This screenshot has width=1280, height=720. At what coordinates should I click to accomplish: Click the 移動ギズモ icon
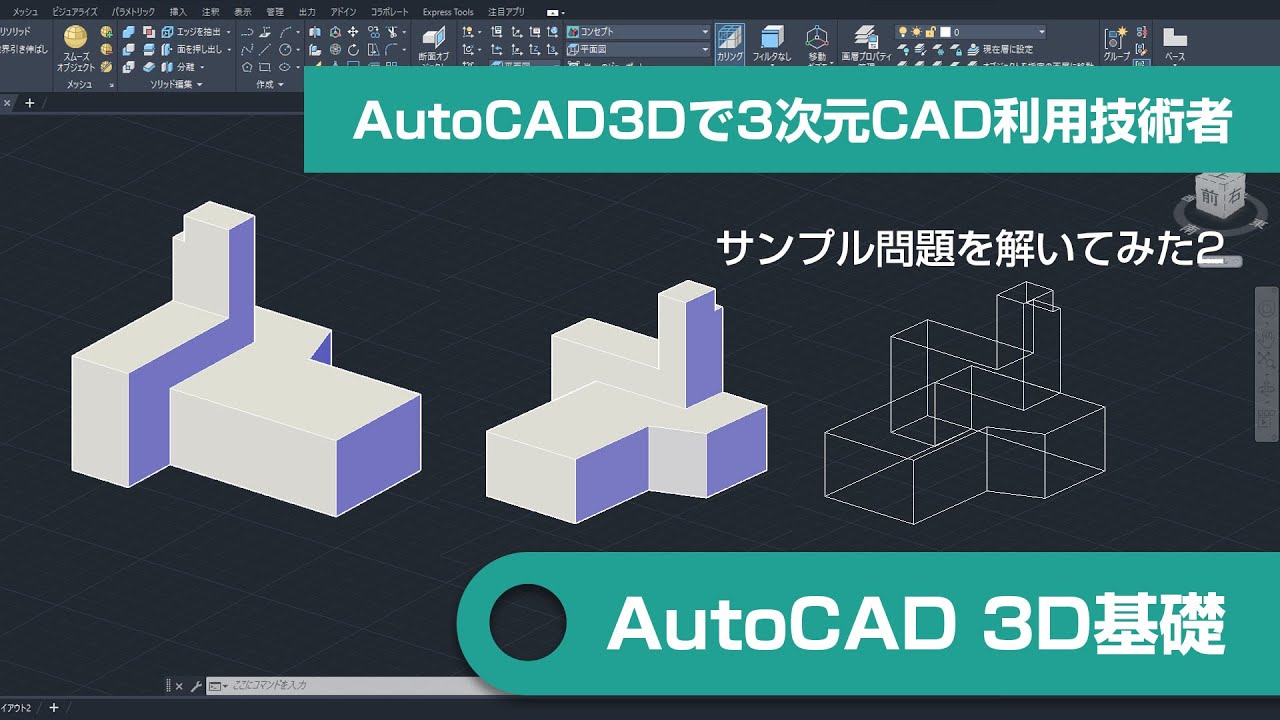click(817, 38)
